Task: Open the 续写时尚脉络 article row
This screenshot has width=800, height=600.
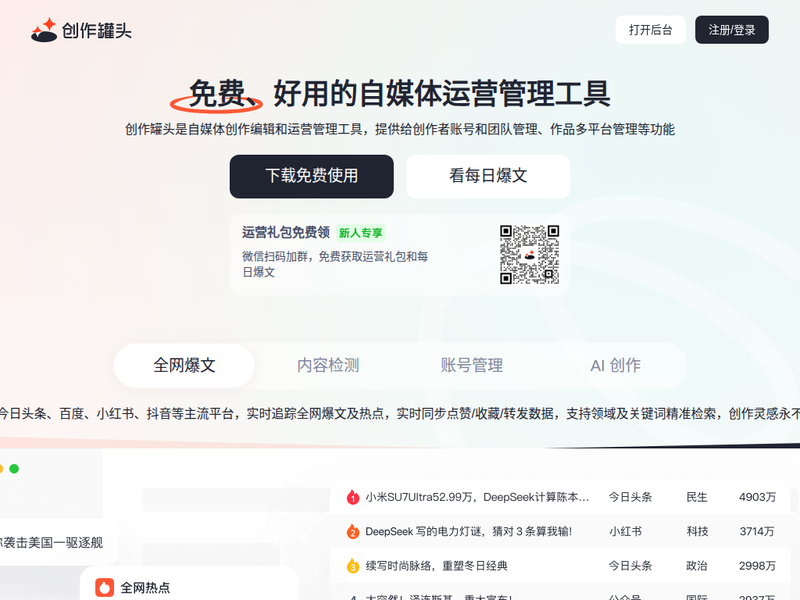Action: 560,566
